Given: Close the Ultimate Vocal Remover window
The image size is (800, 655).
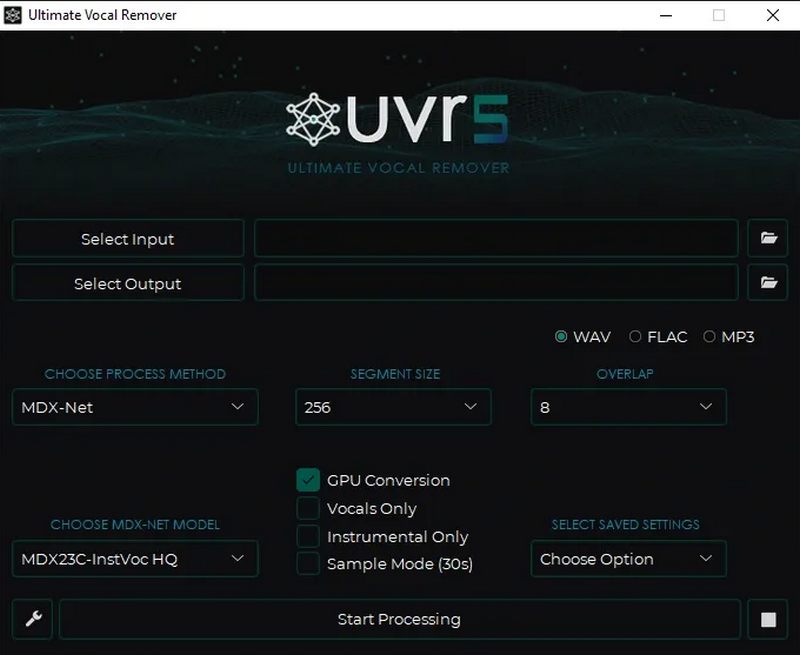Looking at the screenshot, I should (772, 15).
